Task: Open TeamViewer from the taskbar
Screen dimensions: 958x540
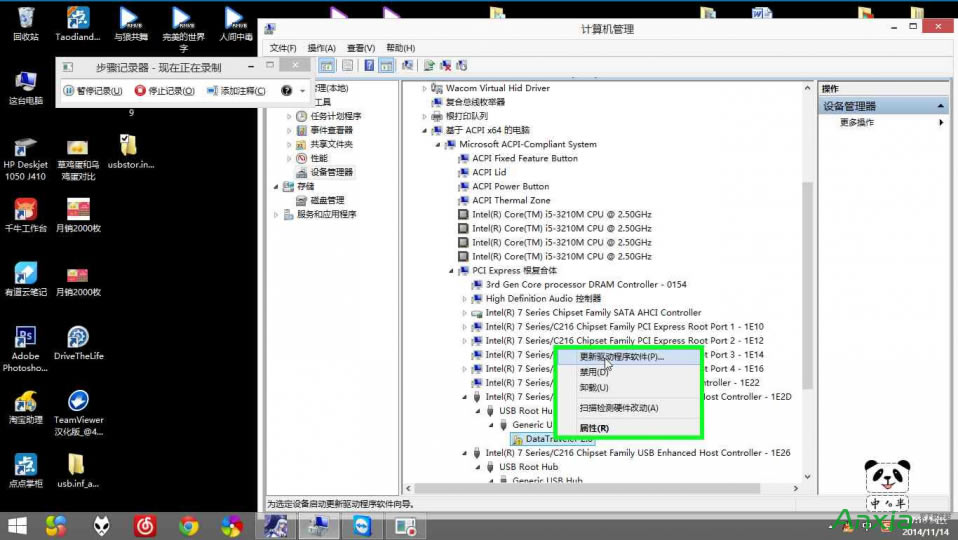Action: click(362, 526)
